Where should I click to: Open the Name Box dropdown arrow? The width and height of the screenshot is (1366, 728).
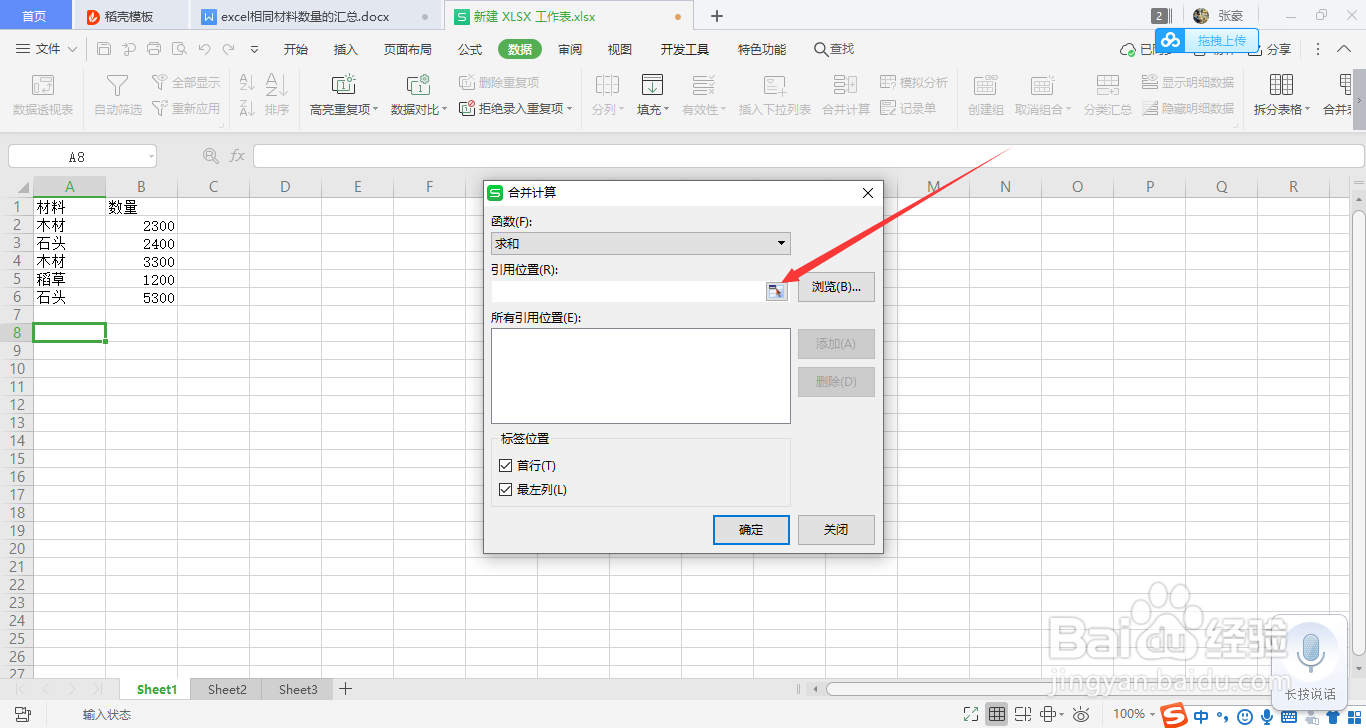click(150, 156)
